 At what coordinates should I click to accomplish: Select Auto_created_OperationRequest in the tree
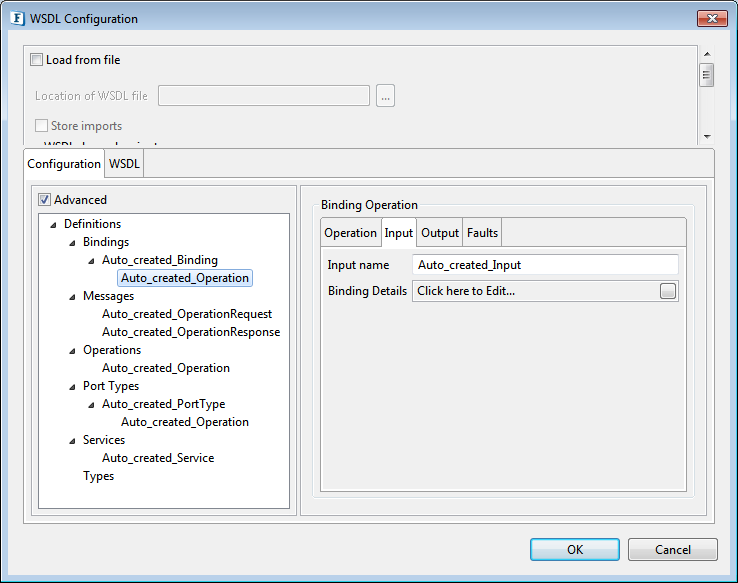click(187, 314)
